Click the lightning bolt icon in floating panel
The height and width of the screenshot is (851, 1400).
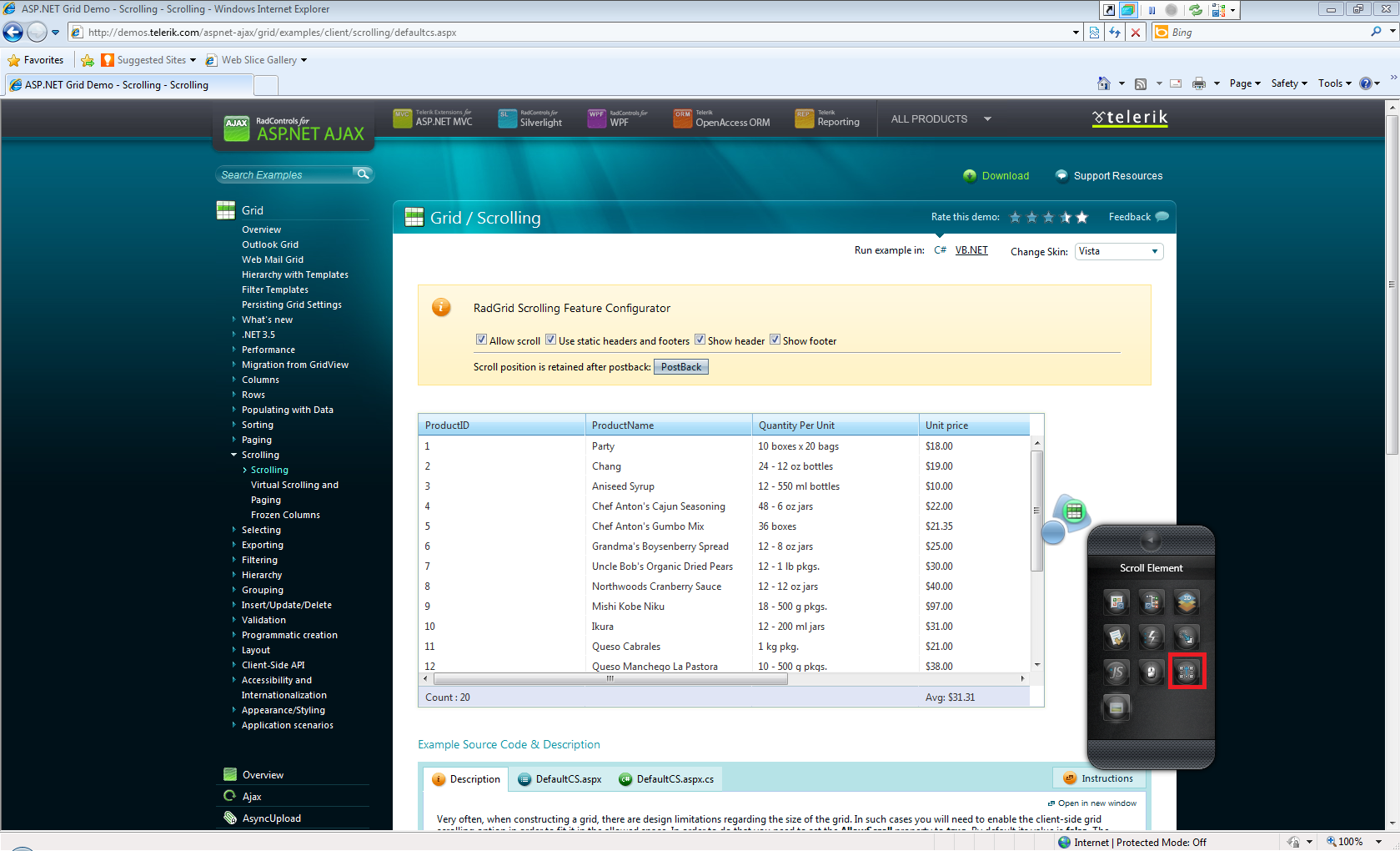click(1152, 637)
